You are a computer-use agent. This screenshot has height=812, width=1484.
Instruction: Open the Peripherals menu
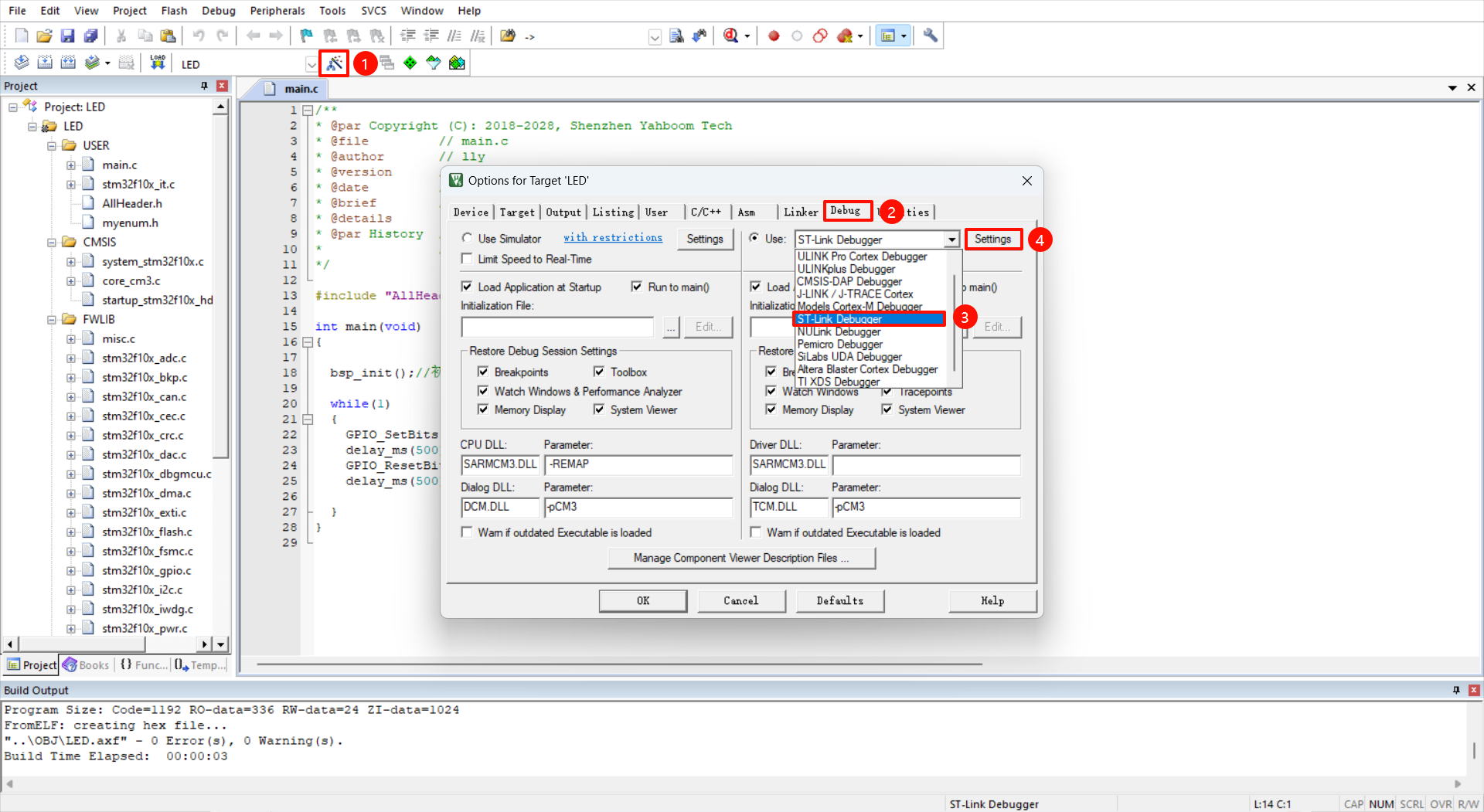pos(277,10)
